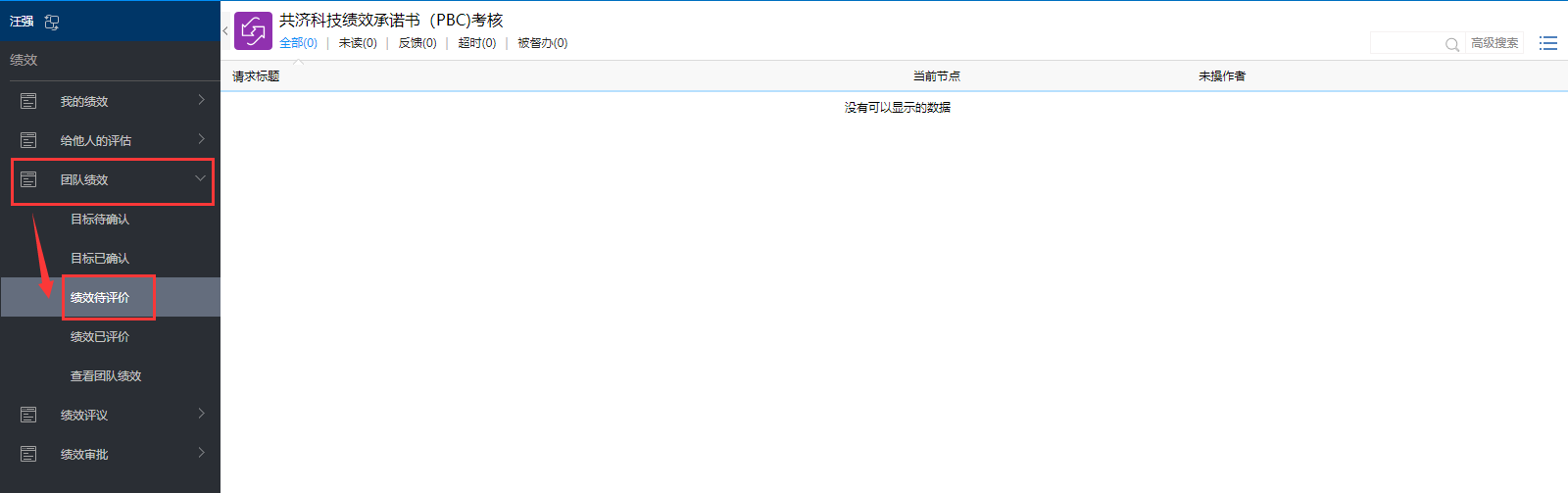Open 查看团队绩效 in the sidebar
This screenshot has width=1568, height=493.
[x=106, y=376]
